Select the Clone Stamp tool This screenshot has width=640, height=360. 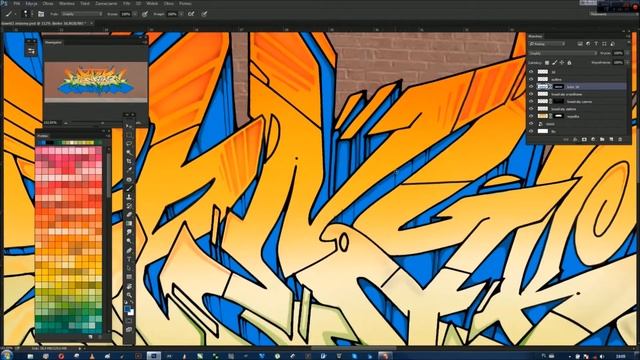click(x=129, y=197)
